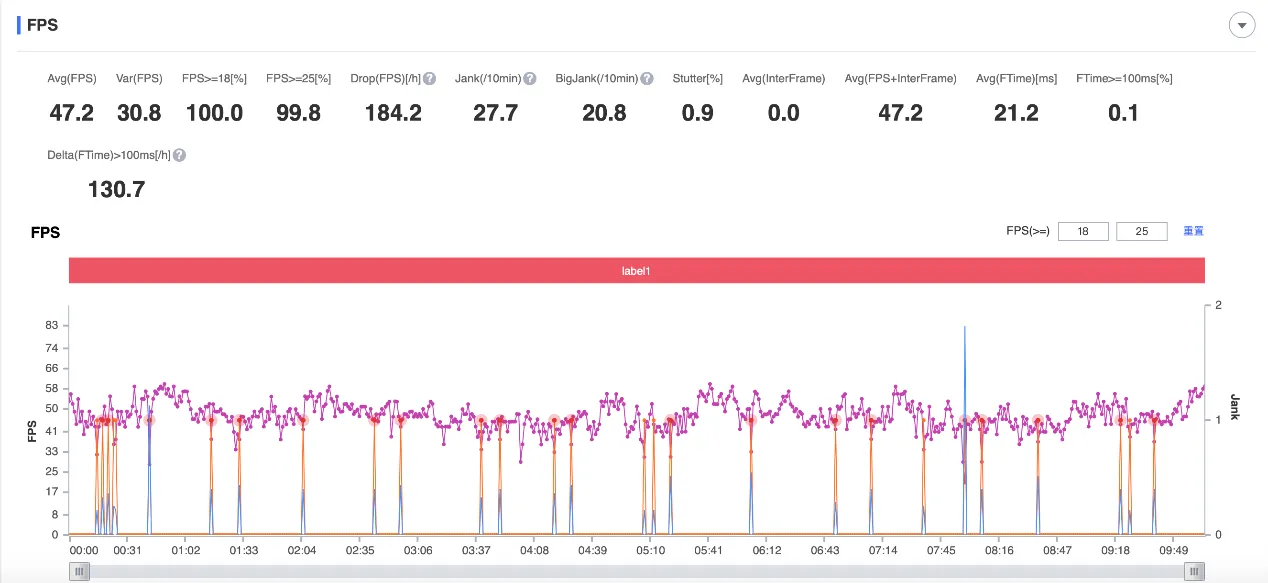The height and width of the screenshot is (583, 1268).
Task: Click the FPS section title at the top
Action: (42, 25)
